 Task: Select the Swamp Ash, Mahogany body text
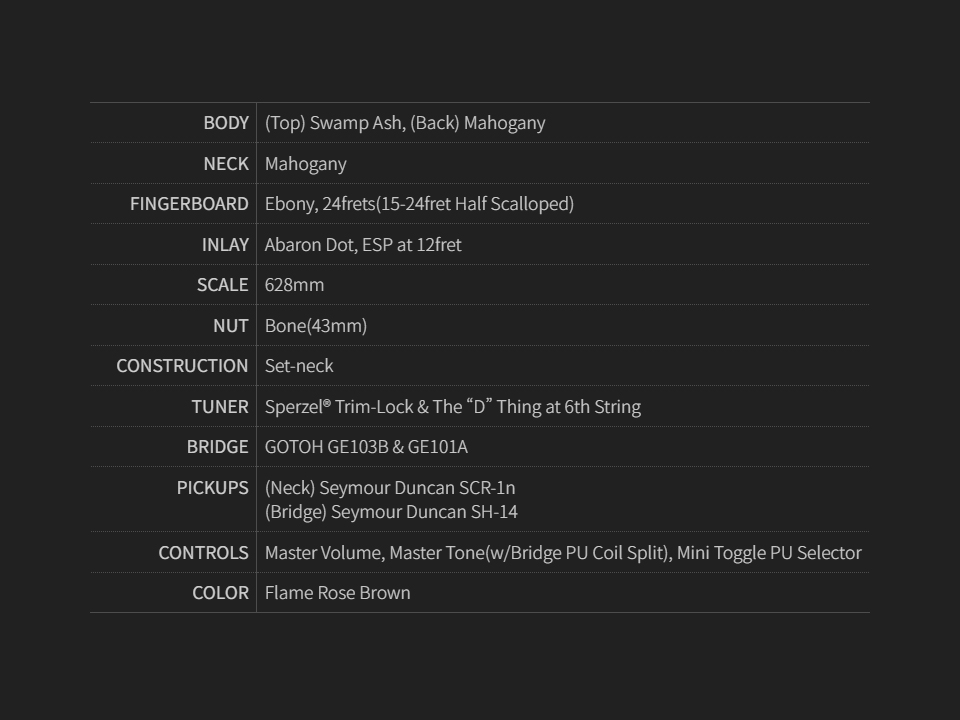pos(405,123)
